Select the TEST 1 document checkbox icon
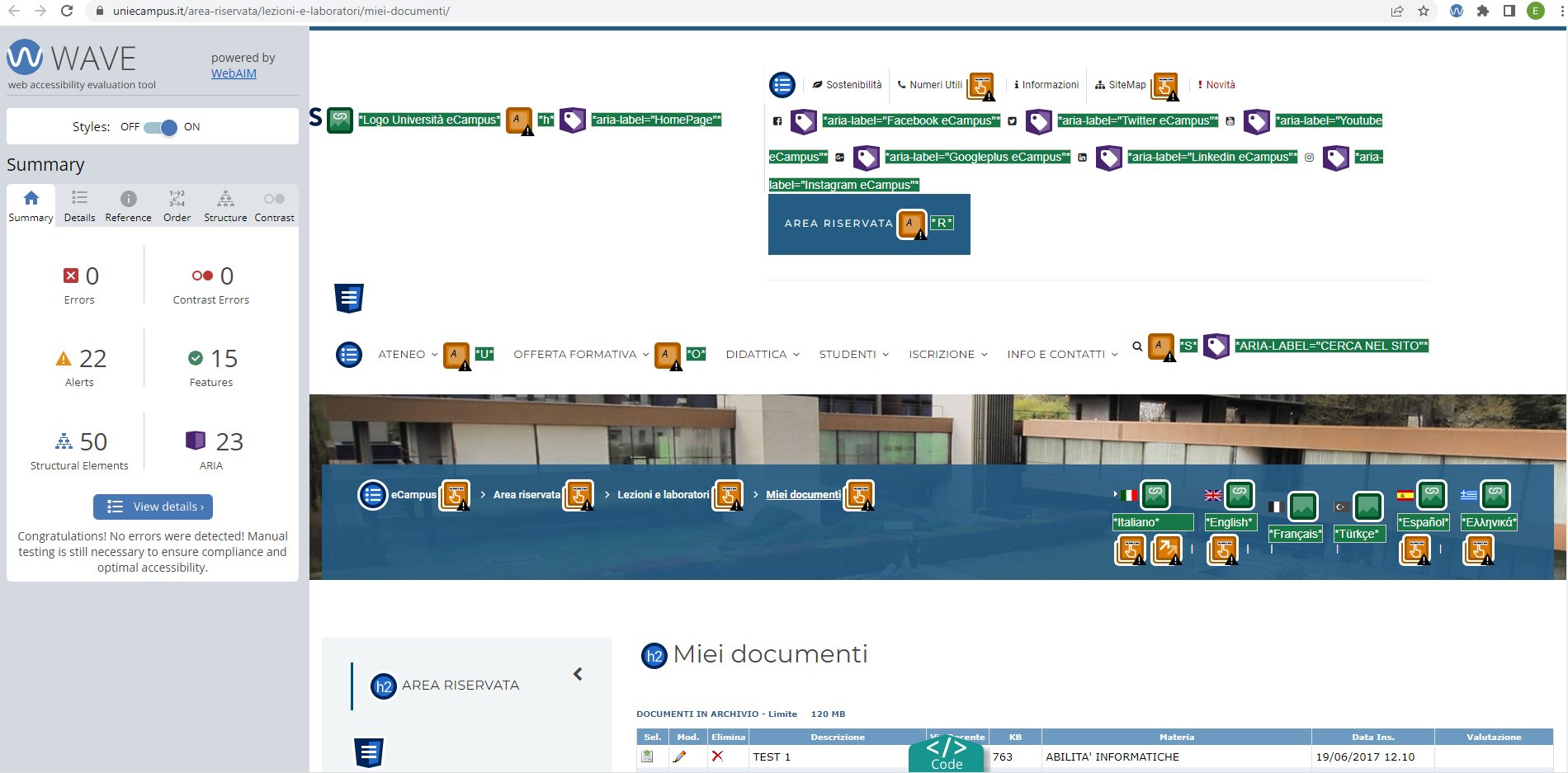 coord(648,757)
